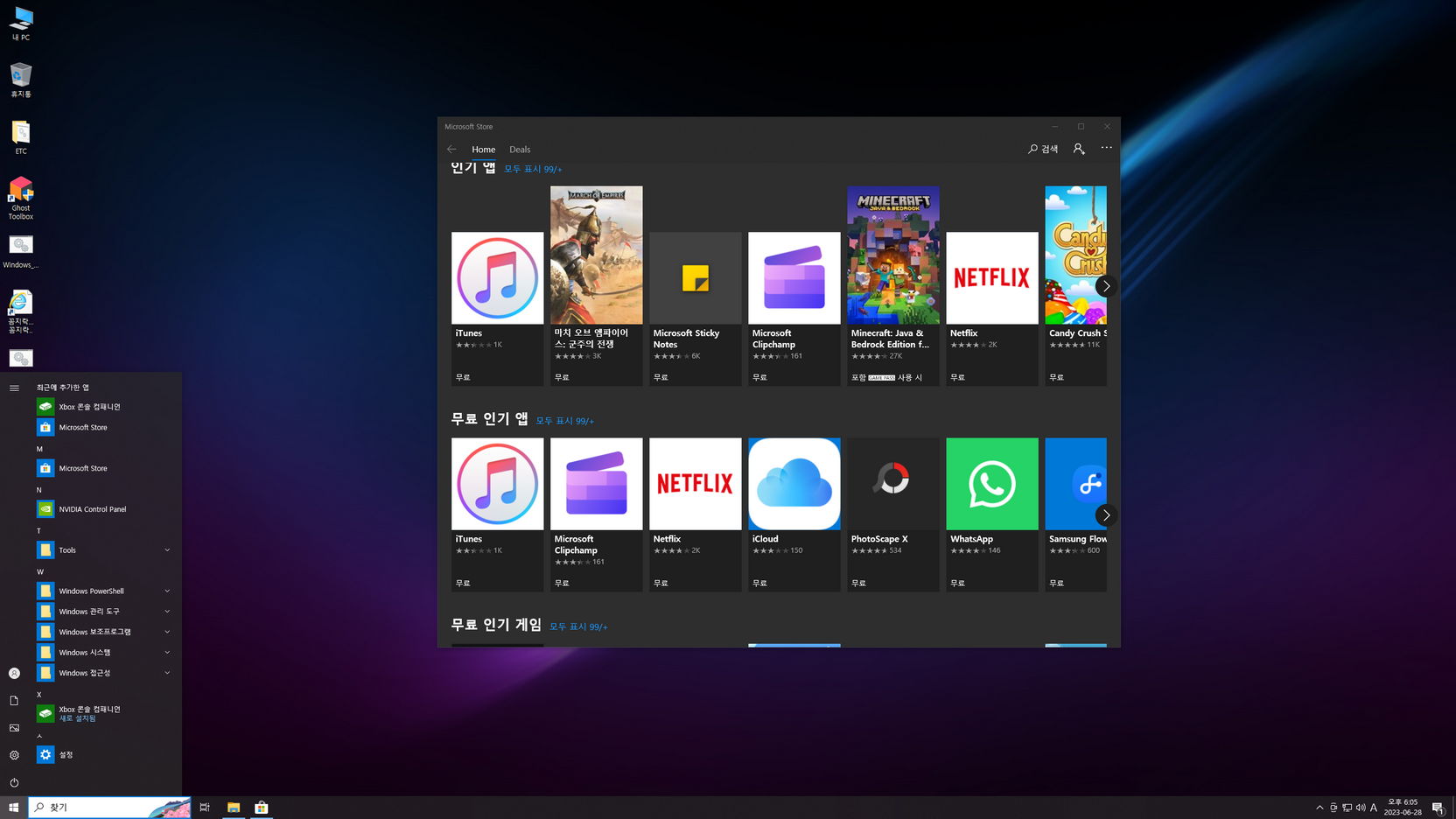Select the Ghost Toolbox desktop icon
The image size is (1456, 819).
21,199
